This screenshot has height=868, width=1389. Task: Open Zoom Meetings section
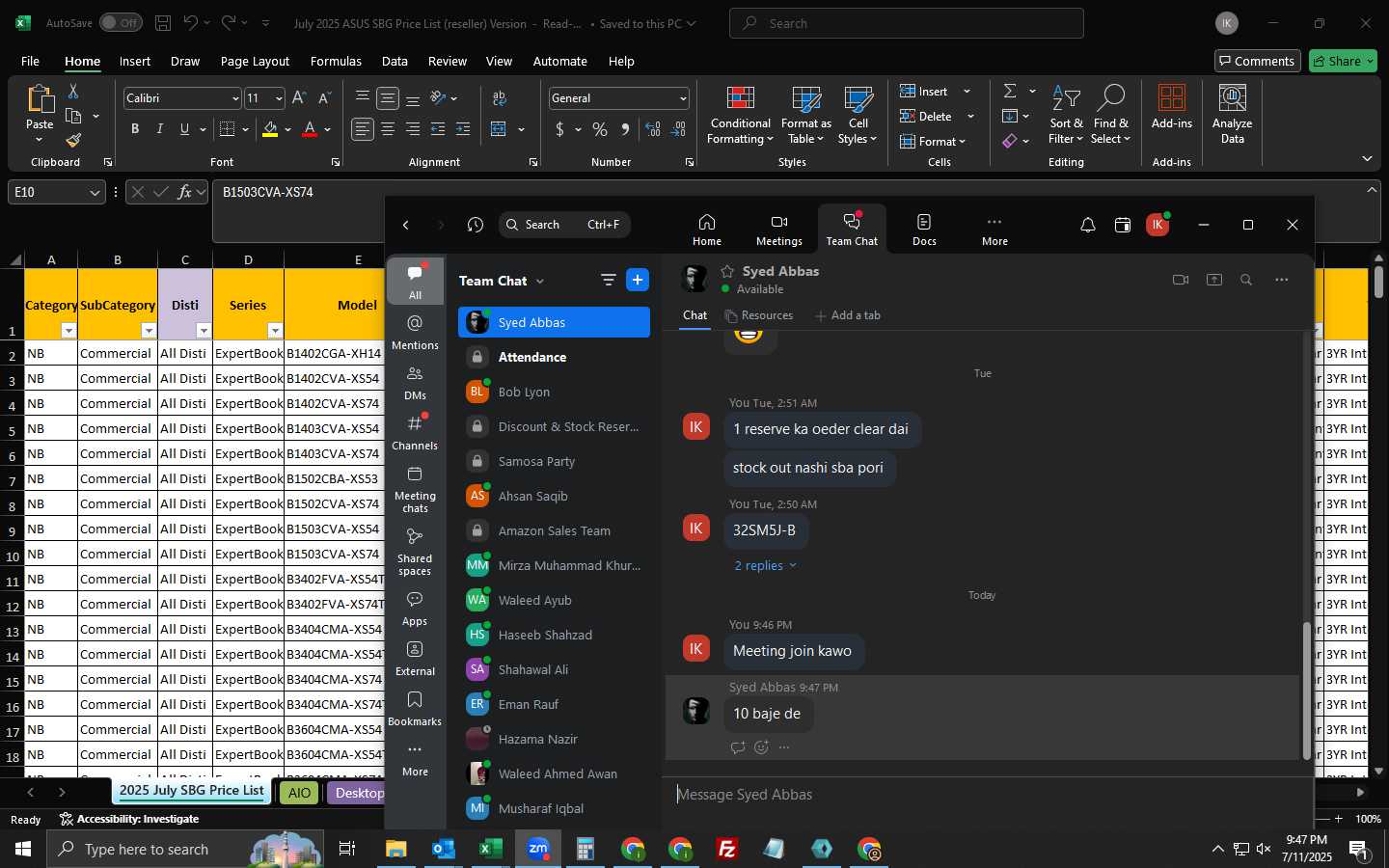click(x=779, y=230)
